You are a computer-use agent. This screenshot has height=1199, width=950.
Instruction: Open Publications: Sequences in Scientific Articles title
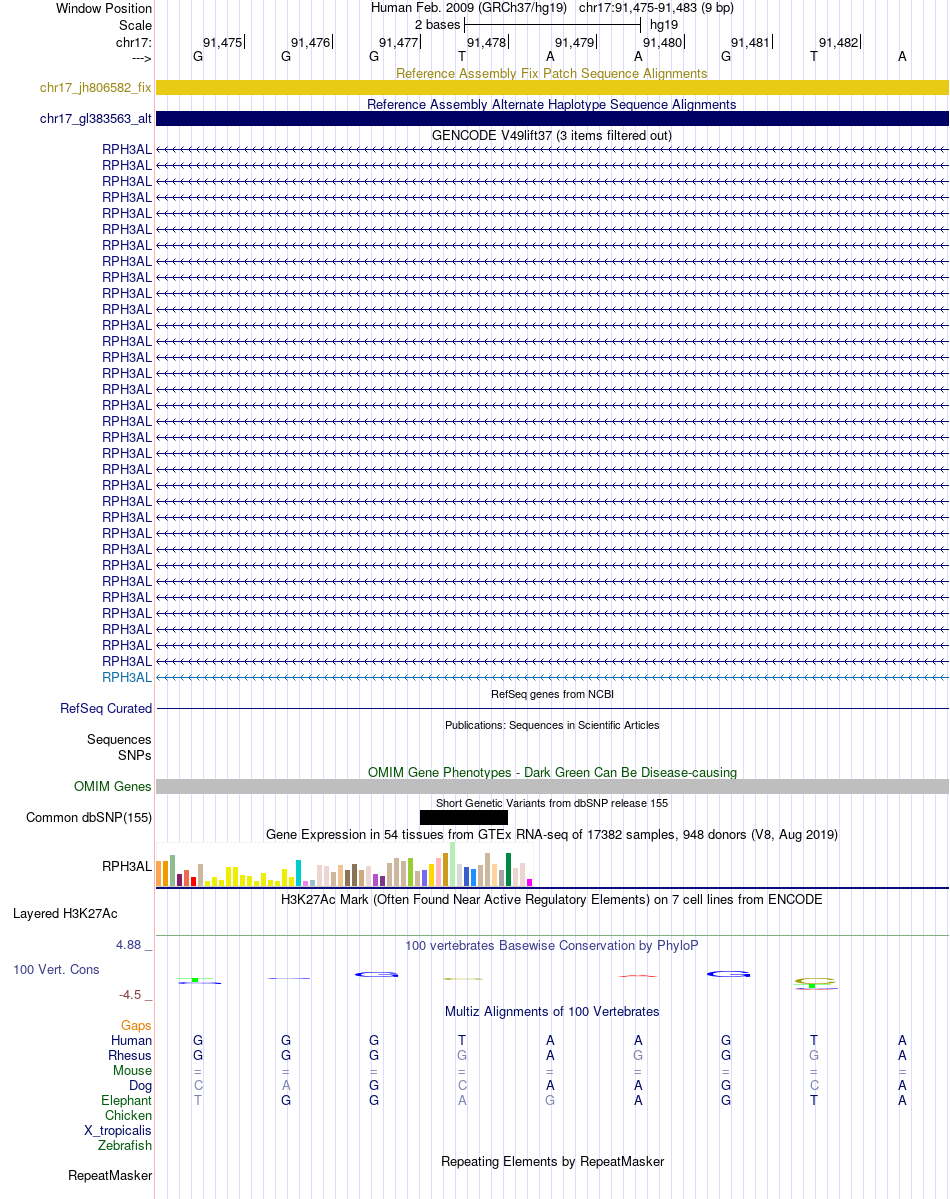[x=552, y=725]
